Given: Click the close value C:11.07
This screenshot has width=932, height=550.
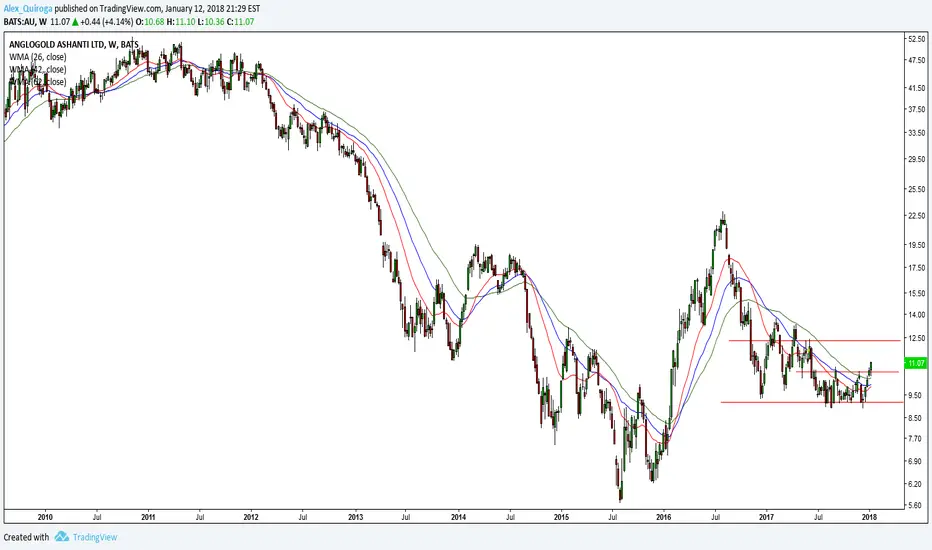Looking at the screenshot, I should [241, 22].
